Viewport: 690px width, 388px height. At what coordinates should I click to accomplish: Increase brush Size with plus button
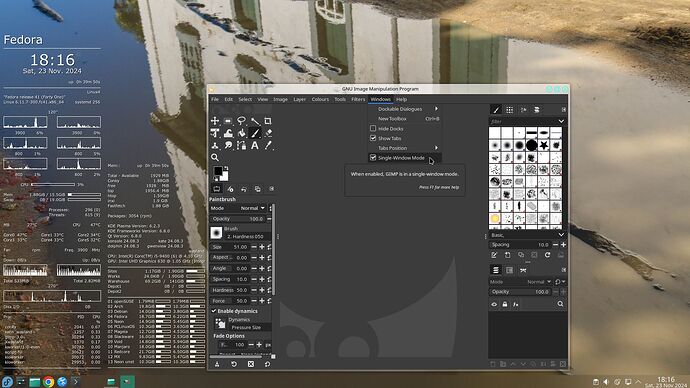point(261,247)
